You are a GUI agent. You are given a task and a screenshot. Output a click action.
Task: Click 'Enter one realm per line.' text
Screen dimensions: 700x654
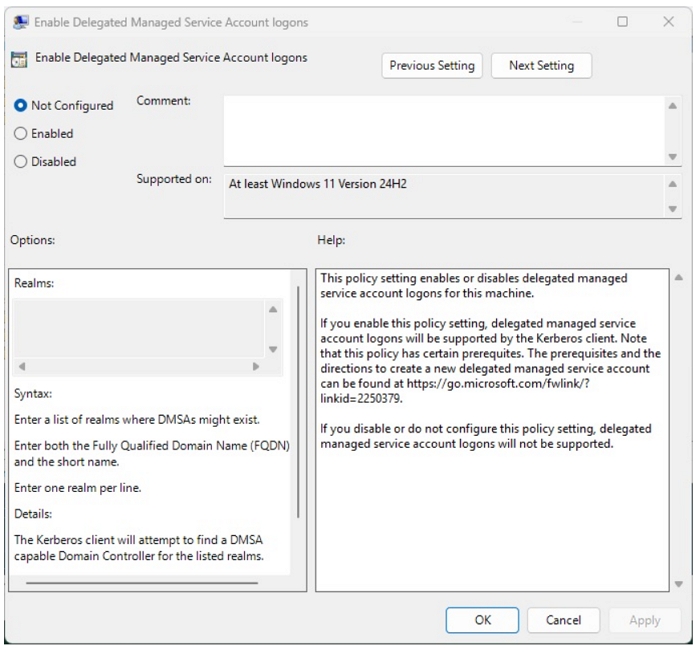[78, 487]
